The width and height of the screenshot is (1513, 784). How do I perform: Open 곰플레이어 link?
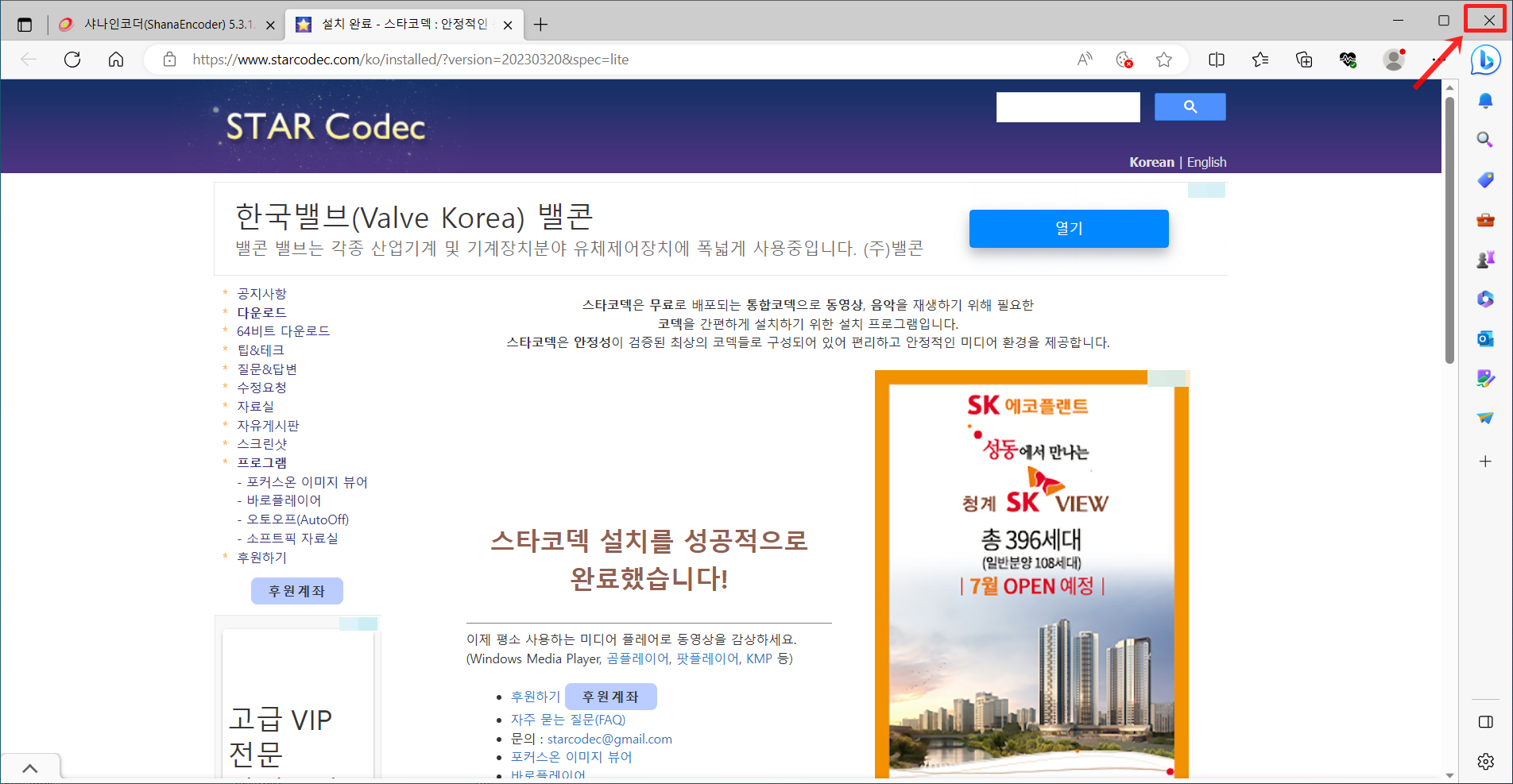coord(637,658)
